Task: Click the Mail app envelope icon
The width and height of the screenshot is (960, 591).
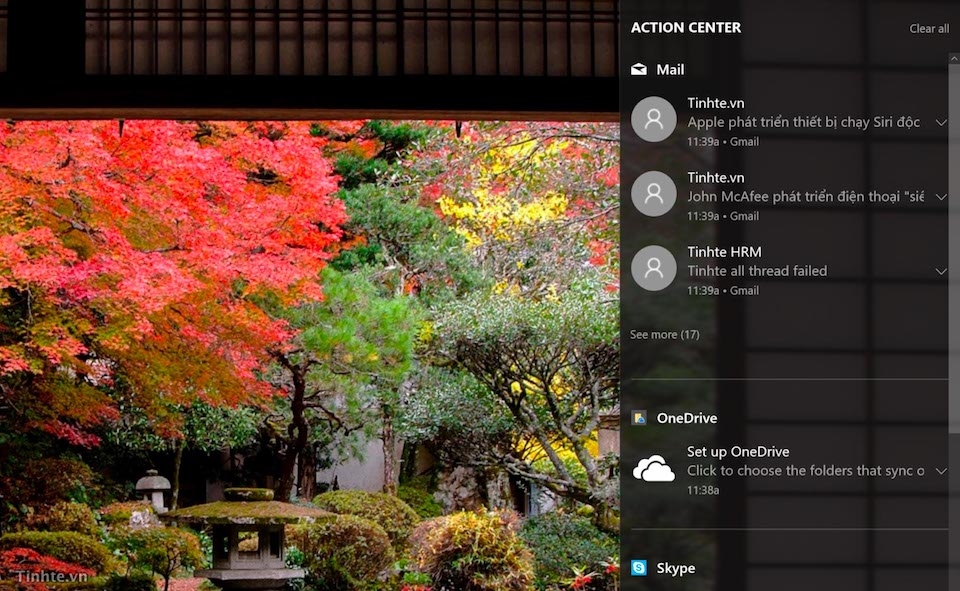Action: coord(638,69)
